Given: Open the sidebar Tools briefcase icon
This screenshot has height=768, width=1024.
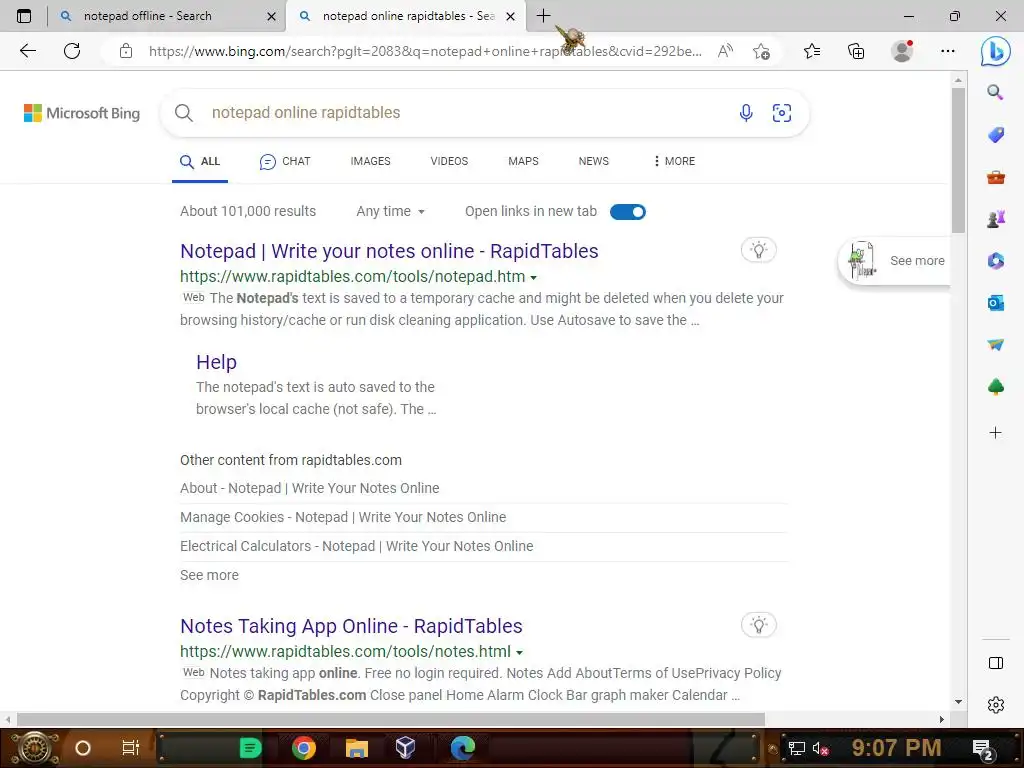Looking at the screenshot, I should click(995, 177).
